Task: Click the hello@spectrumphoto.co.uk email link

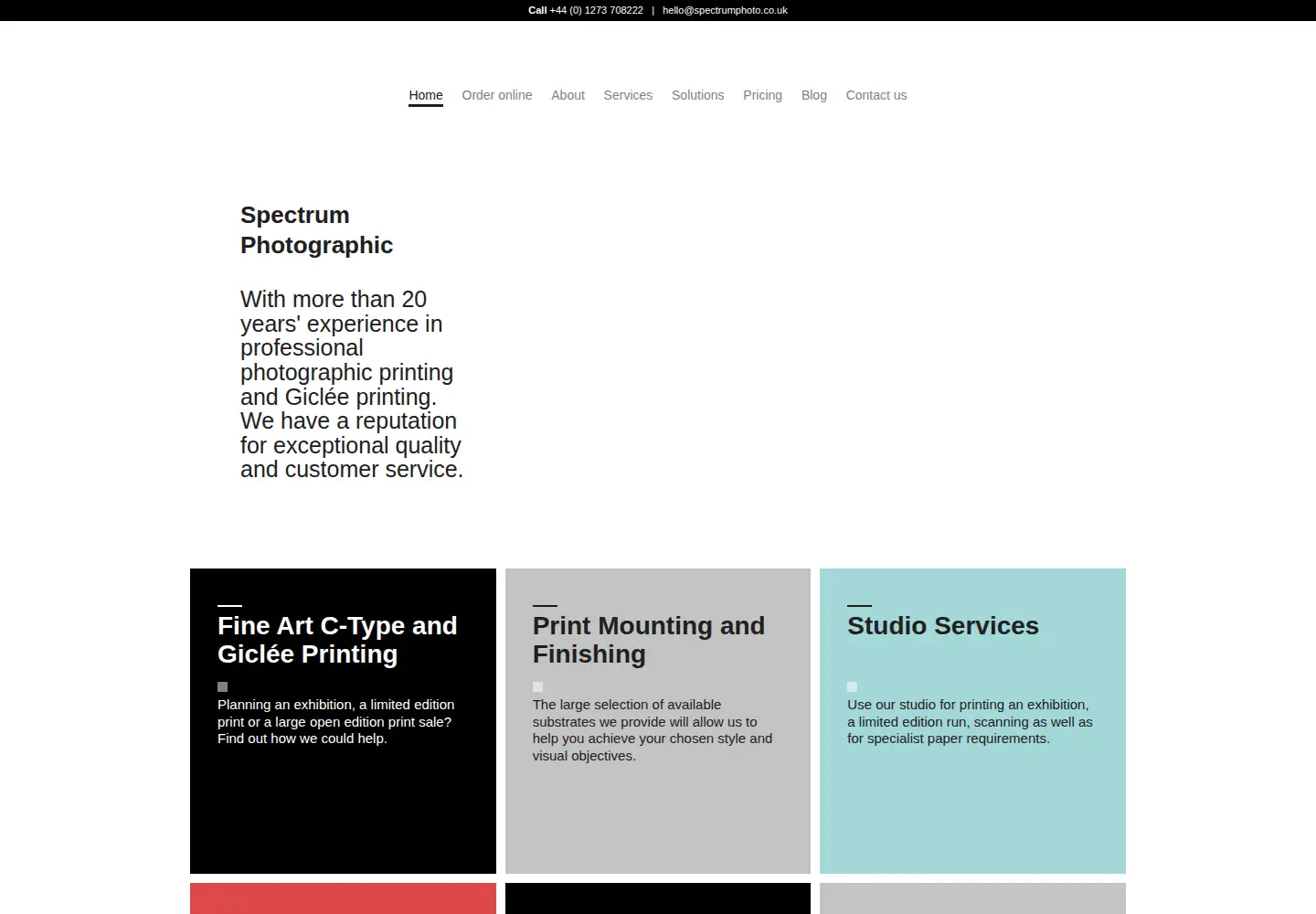Action: click(725, 10)
